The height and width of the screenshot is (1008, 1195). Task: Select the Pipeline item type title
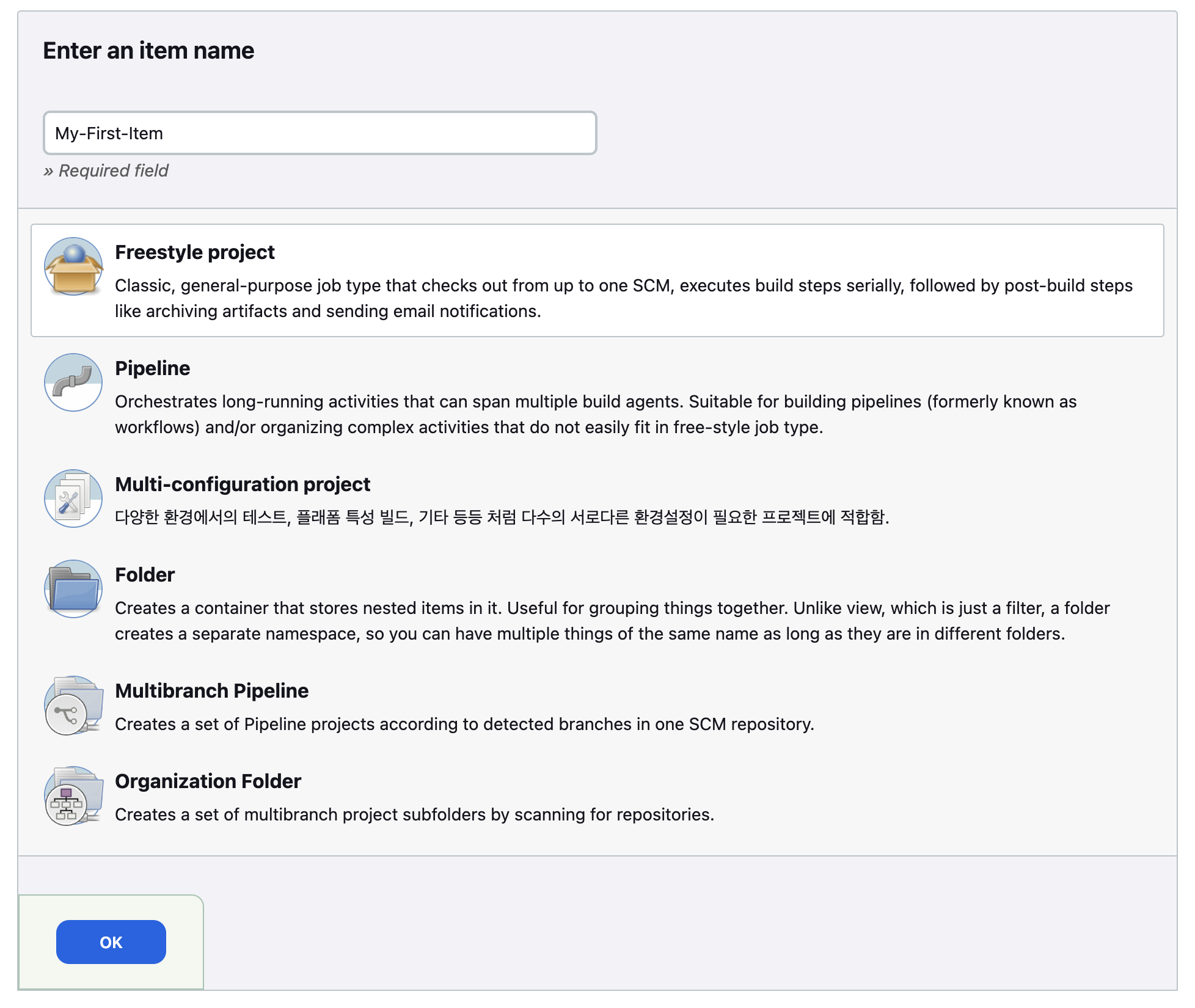[152, 368]
